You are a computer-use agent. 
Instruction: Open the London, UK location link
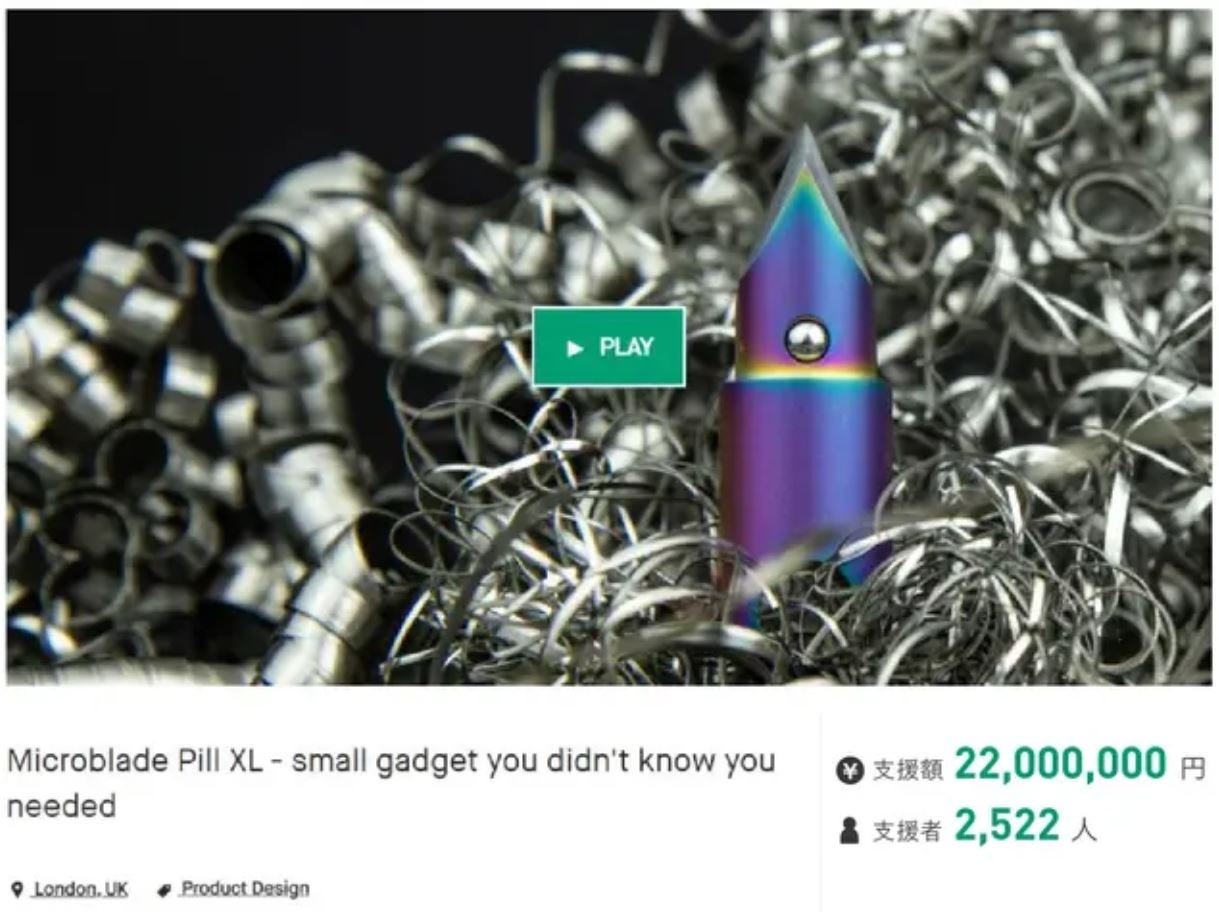[80, 889]
